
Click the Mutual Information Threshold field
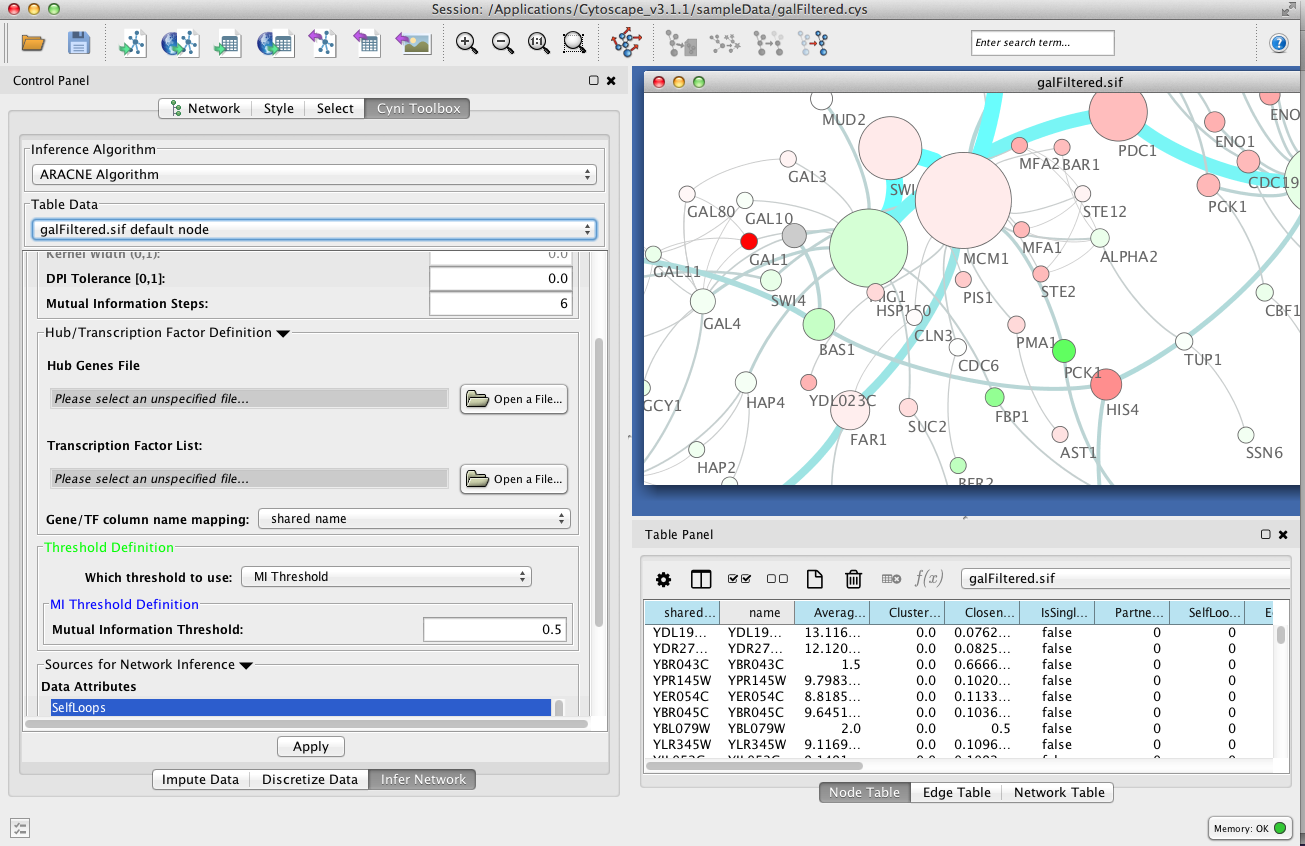pyautogui.click(x=494, y=630)
